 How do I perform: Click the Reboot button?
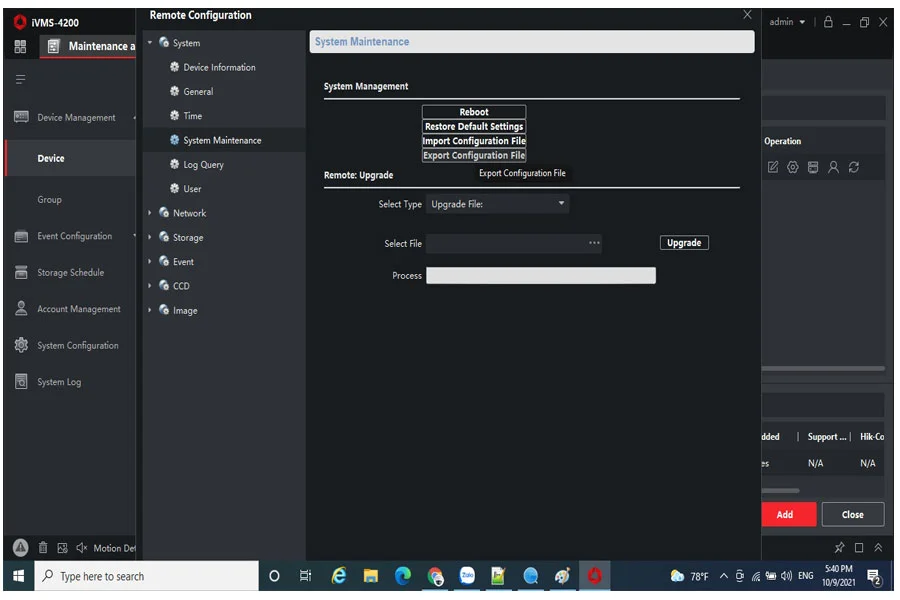pos(474,112)
